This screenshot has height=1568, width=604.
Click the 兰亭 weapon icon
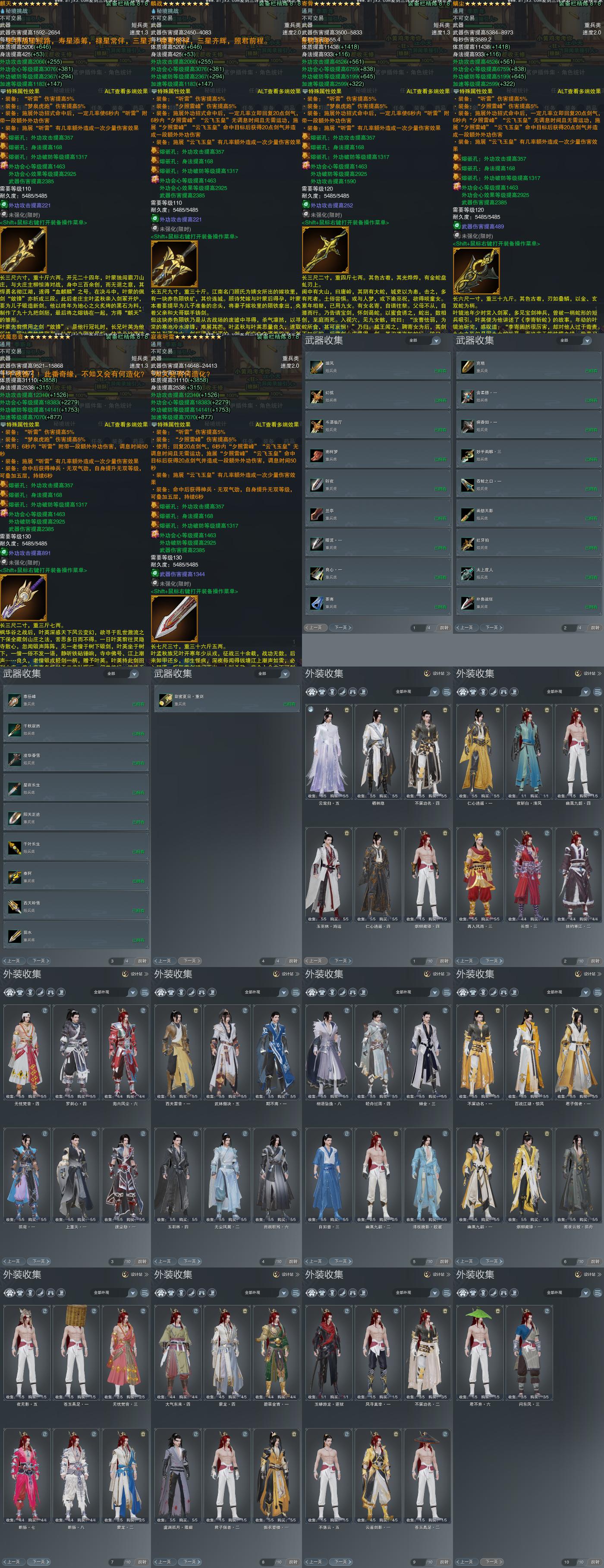(317, 514)
